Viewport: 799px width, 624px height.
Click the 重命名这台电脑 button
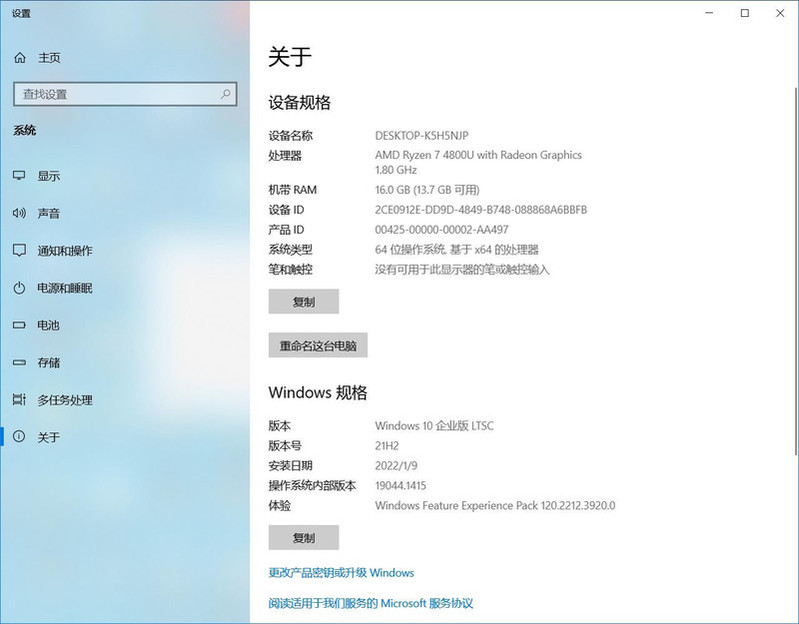pyautogui.click(x=318, y=345)
